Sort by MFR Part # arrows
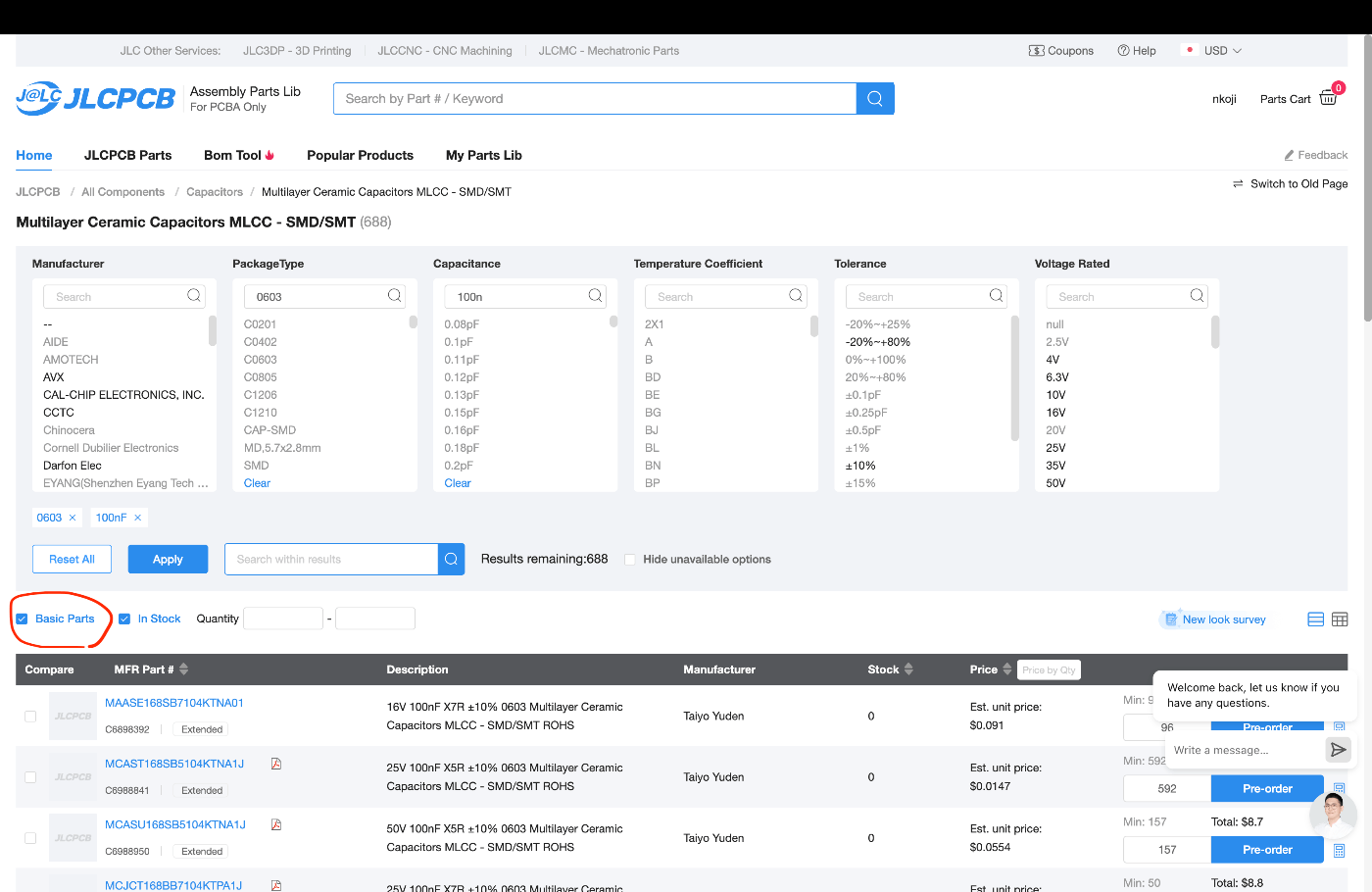The width and height of the screenshot is (1372, 892). [184, 669]
